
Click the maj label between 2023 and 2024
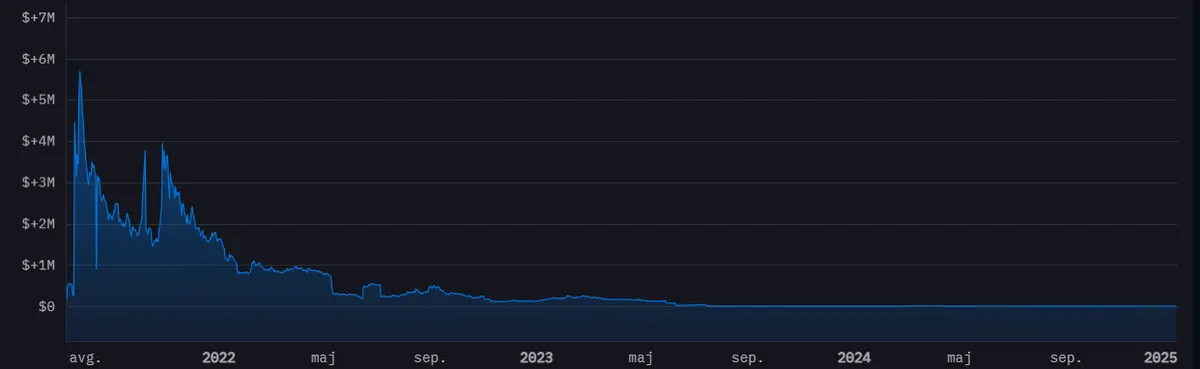(x=641, y=357)
